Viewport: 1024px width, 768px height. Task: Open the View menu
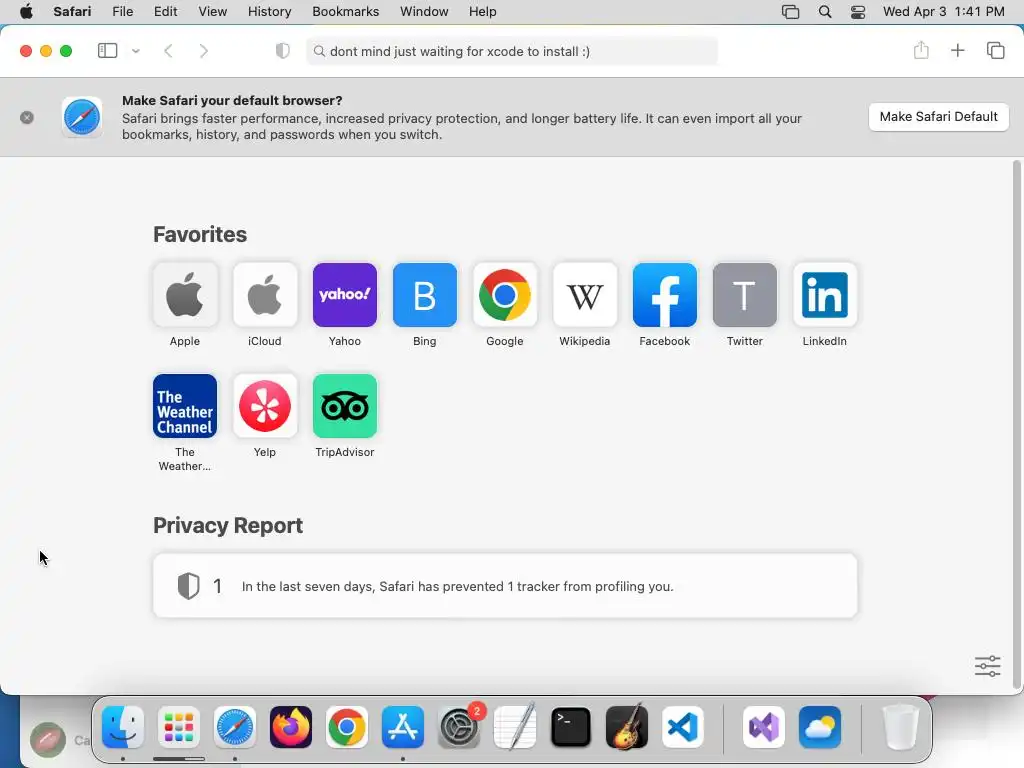click(213, 12)
